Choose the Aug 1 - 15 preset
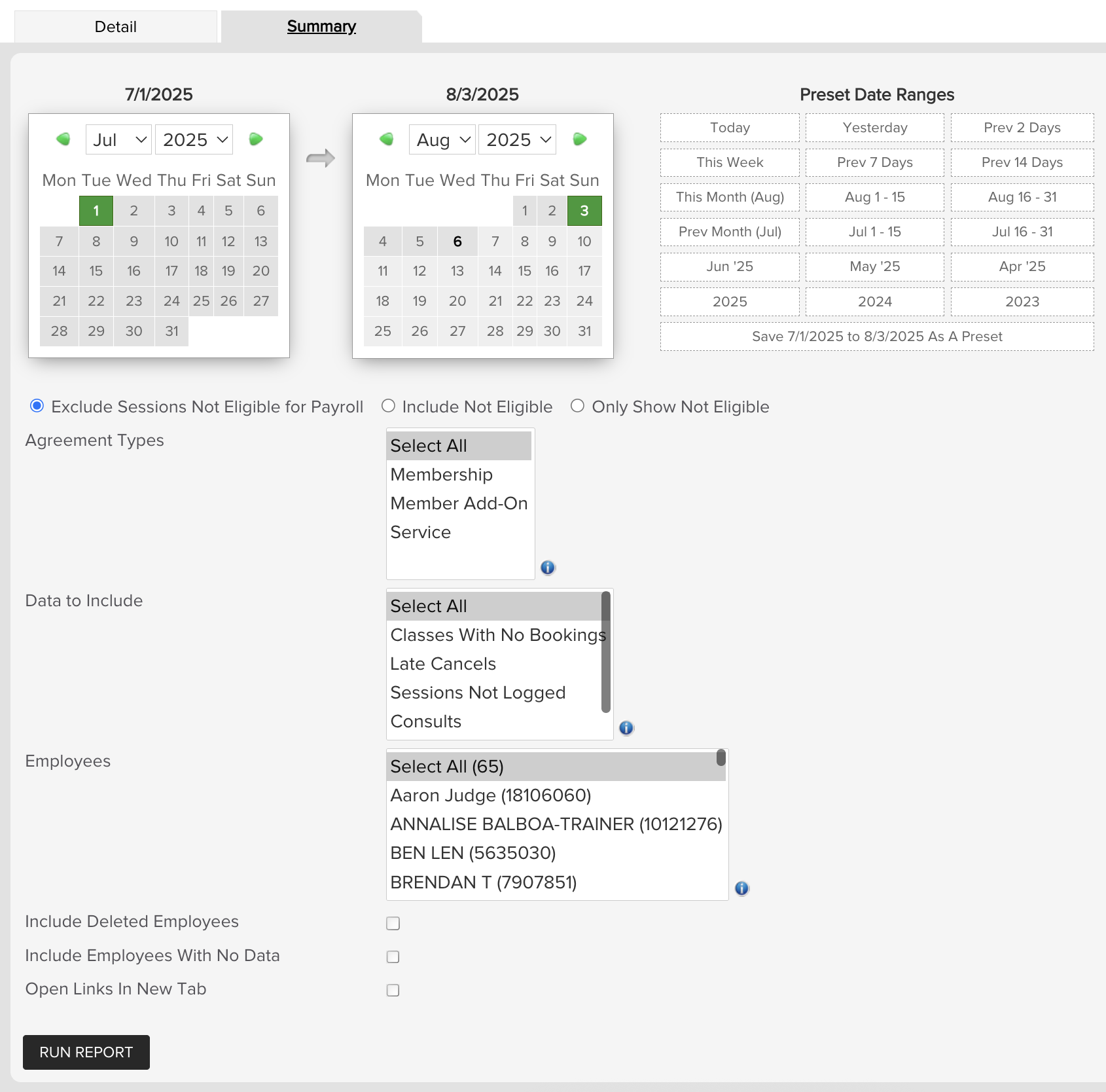The image size is (1106, 1092). point(875,197)
